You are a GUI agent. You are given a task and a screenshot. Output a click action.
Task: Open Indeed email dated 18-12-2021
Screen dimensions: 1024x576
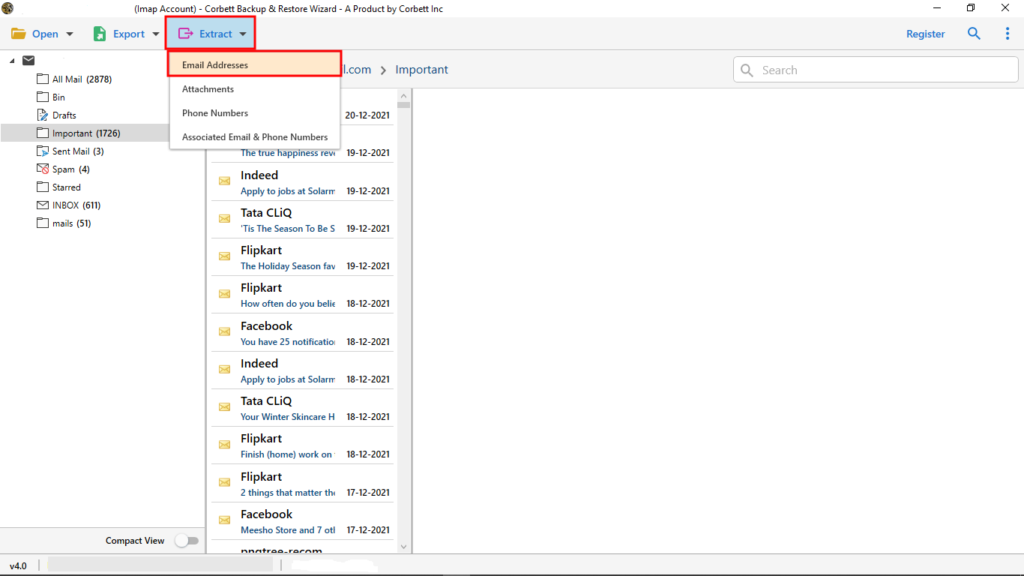(x=302, y=371)
